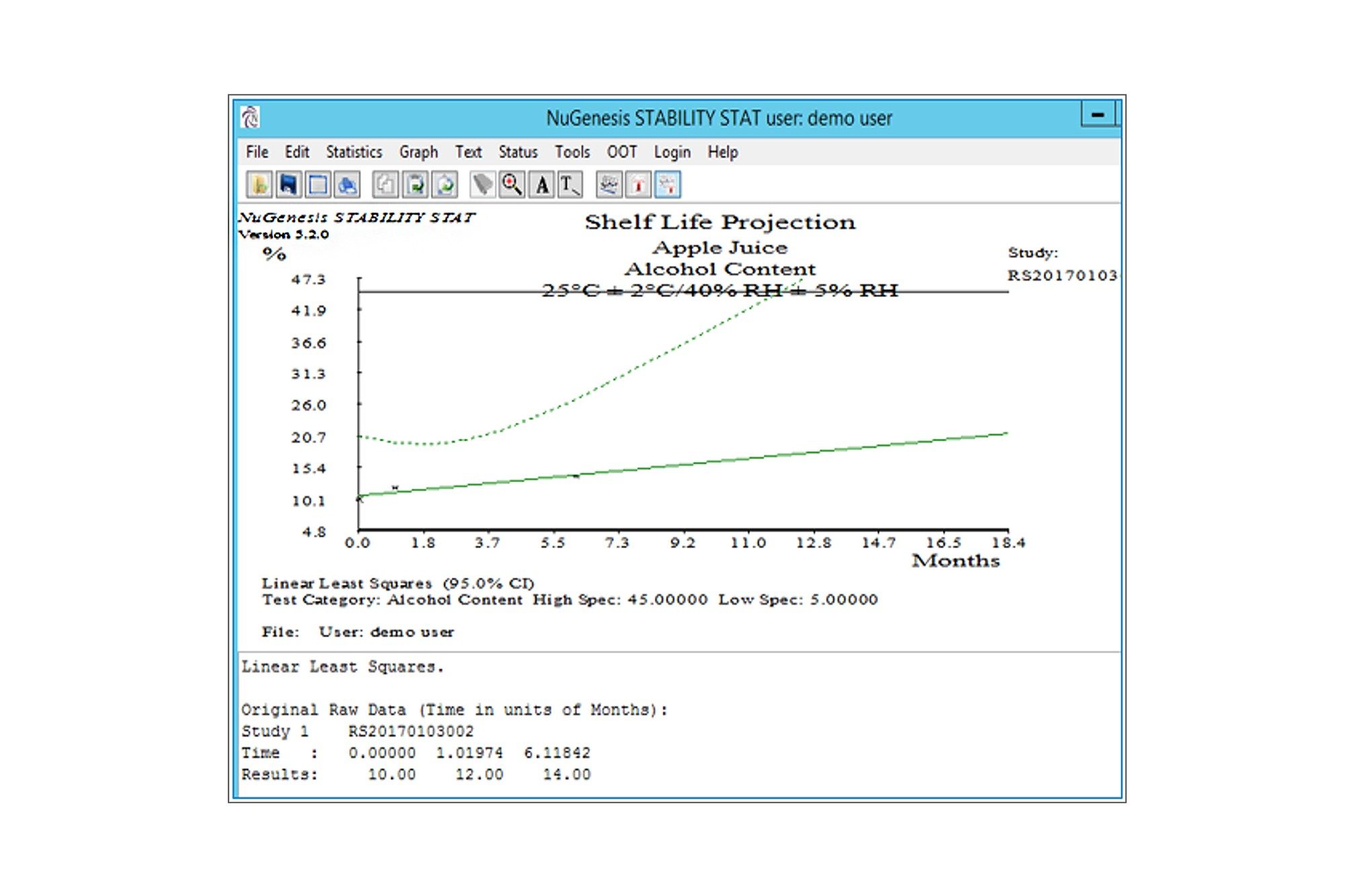Screen dimensions: 1345x896
Task: Open the Help menu
Action: tap(722, 153)
